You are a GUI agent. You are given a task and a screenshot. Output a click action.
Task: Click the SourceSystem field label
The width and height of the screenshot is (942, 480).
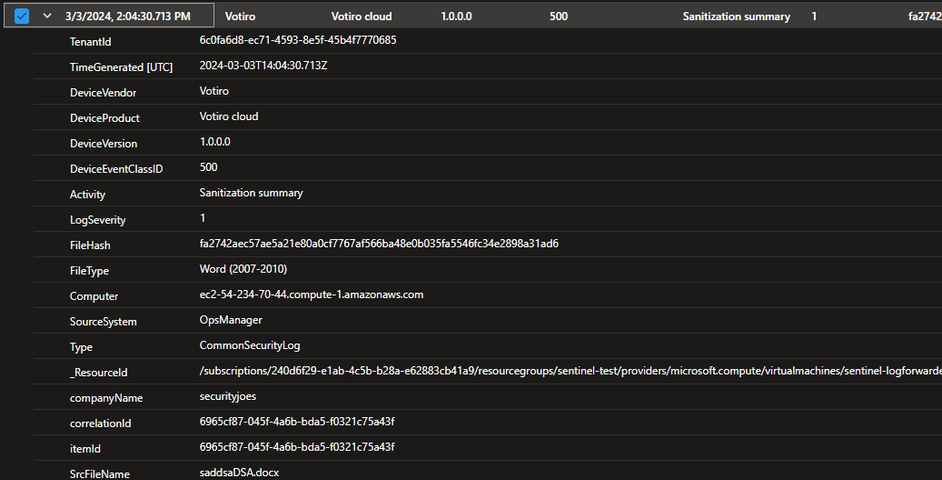coord(103,322)
